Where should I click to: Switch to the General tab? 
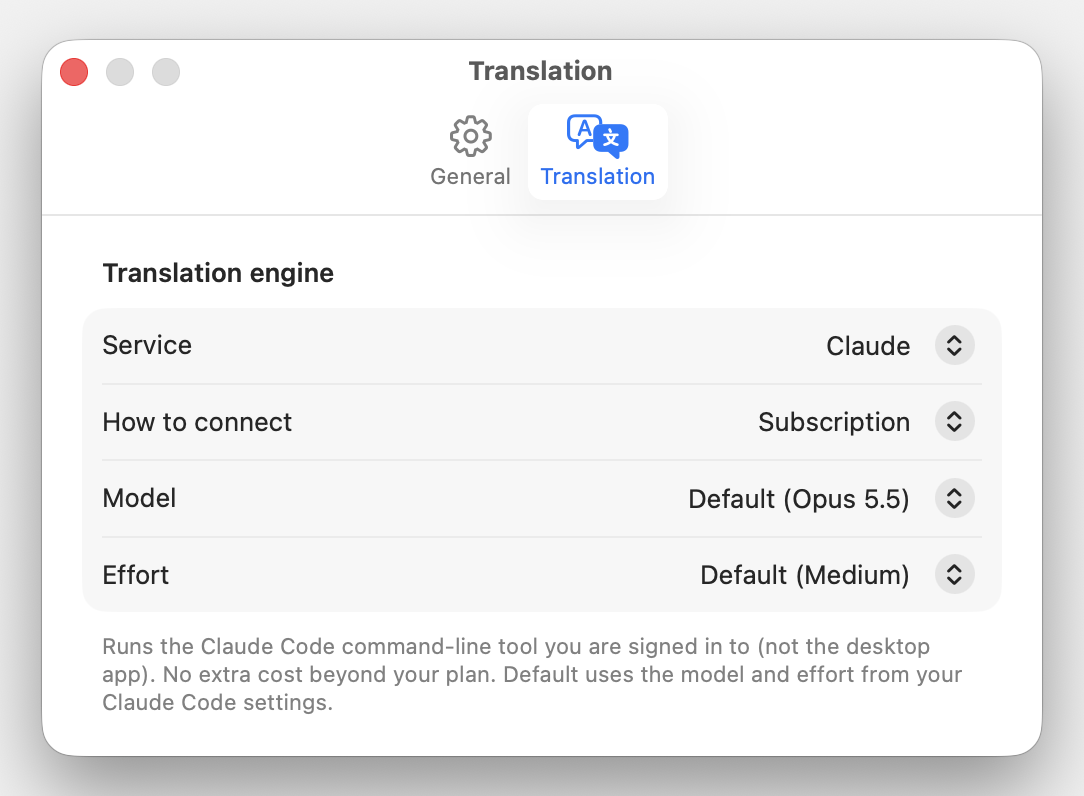[470, 151]
